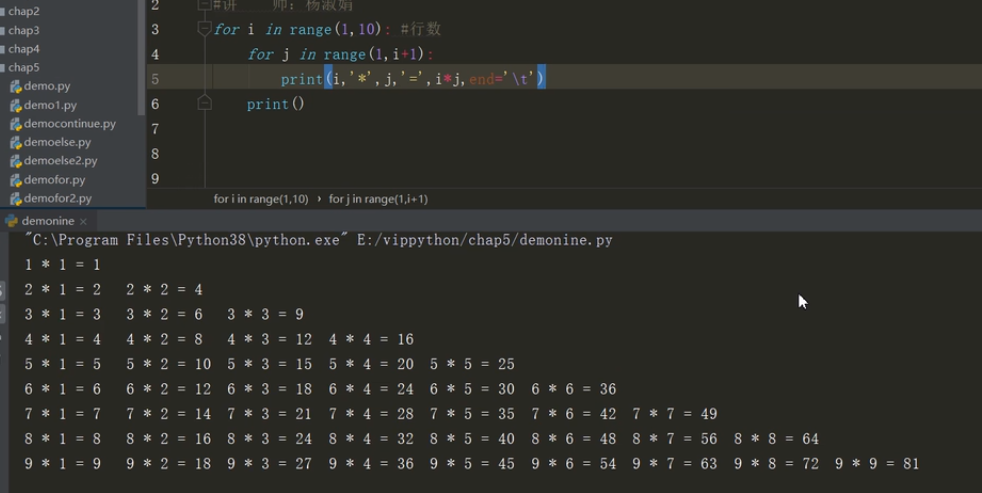Select the chap3 folder in project tree
Viewport: 982px width, 493px height.
23,30
